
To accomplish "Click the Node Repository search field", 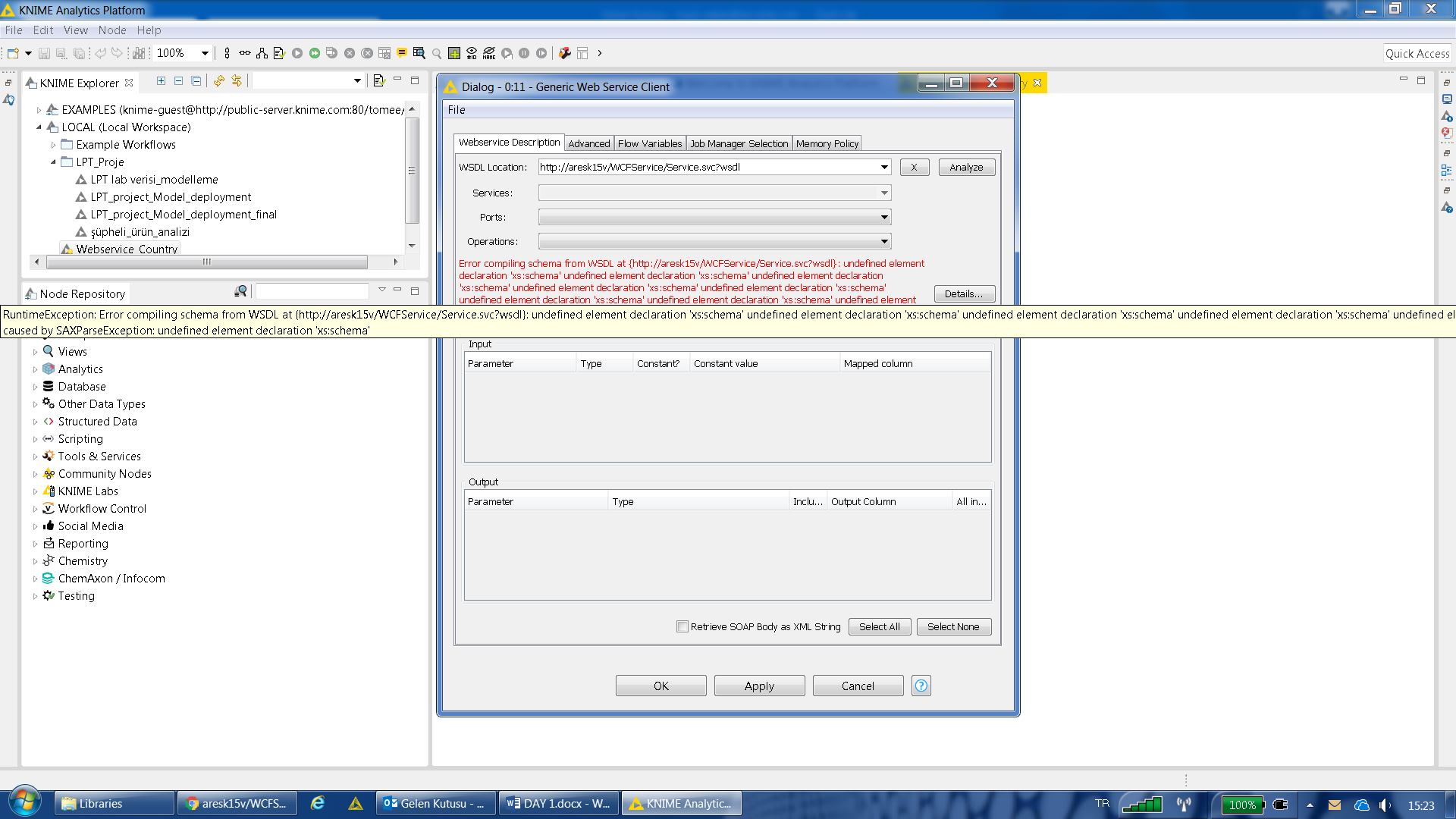I will [x=312, y=291].
